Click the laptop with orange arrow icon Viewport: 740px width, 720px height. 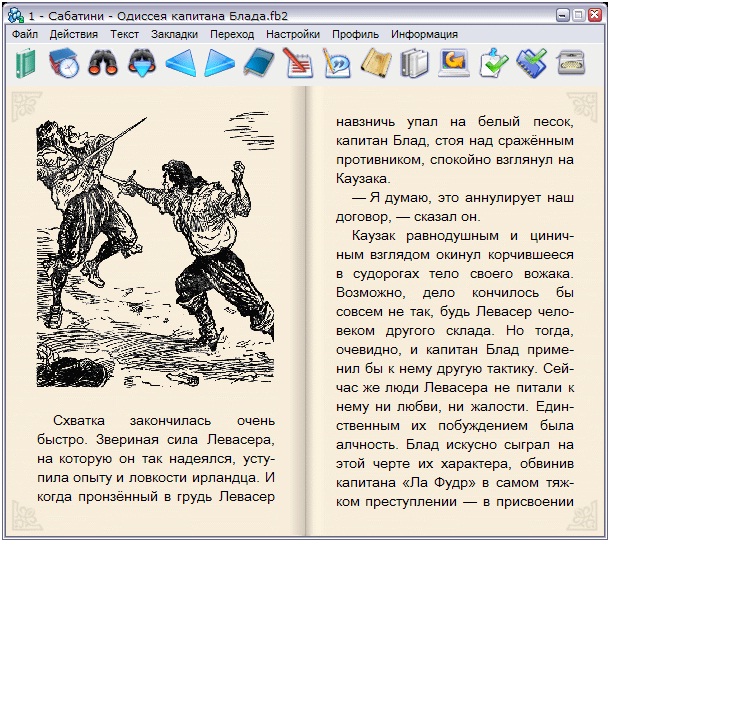click(454, 63)
